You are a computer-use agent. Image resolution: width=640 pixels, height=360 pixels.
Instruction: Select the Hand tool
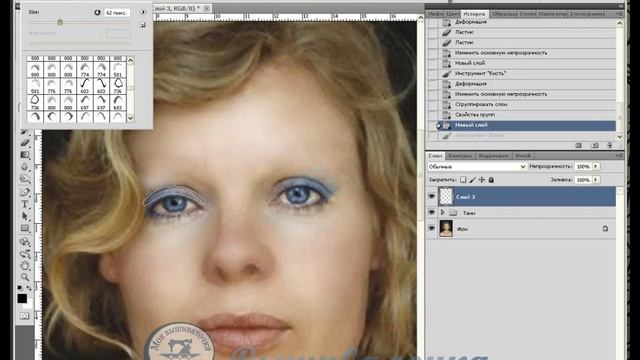click(25, 266)
